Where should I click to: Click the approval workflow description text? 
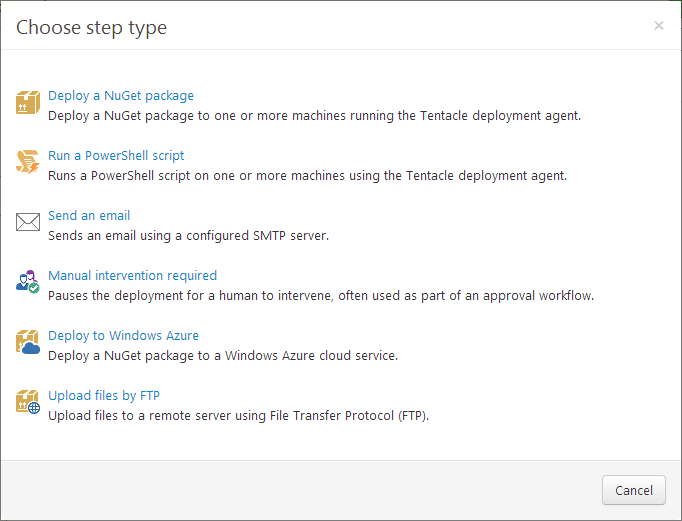[321, 296]
